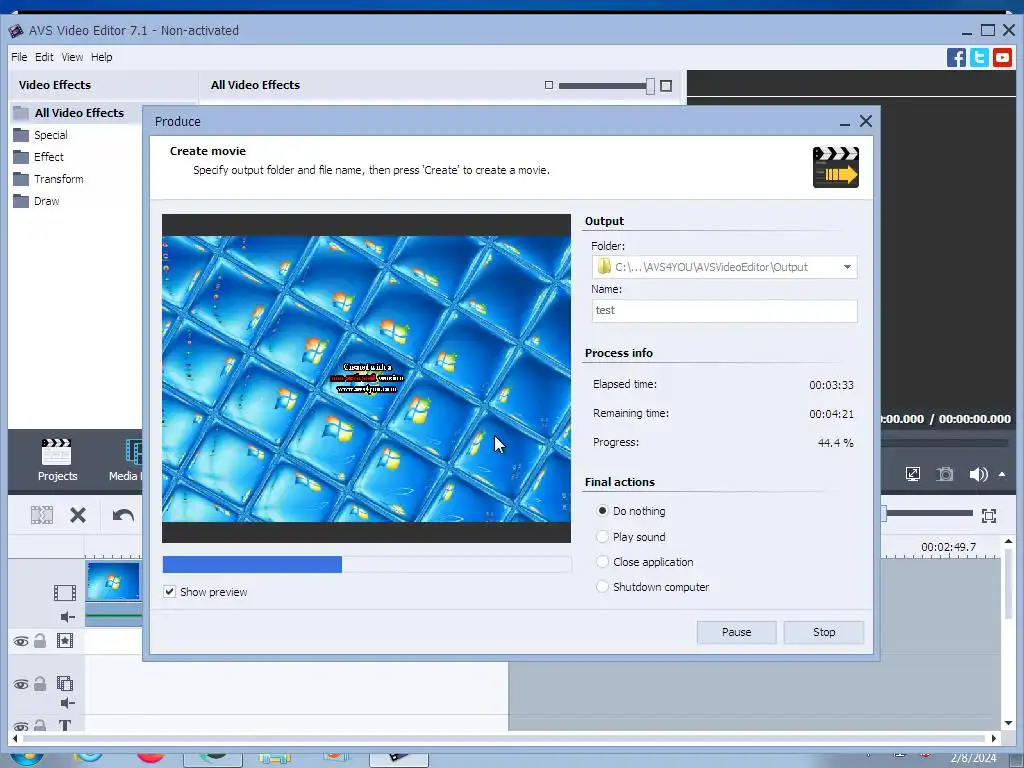Screen dimensions: 1024x768
Task: Toggle overlay track lock
Action: tap(40, 684)
